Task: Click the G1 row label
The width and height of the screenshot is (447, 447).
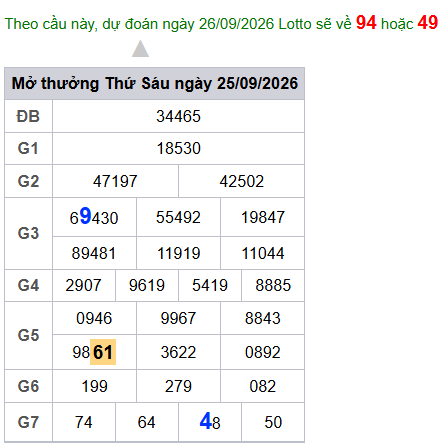Action: click(x=28, y=148)
